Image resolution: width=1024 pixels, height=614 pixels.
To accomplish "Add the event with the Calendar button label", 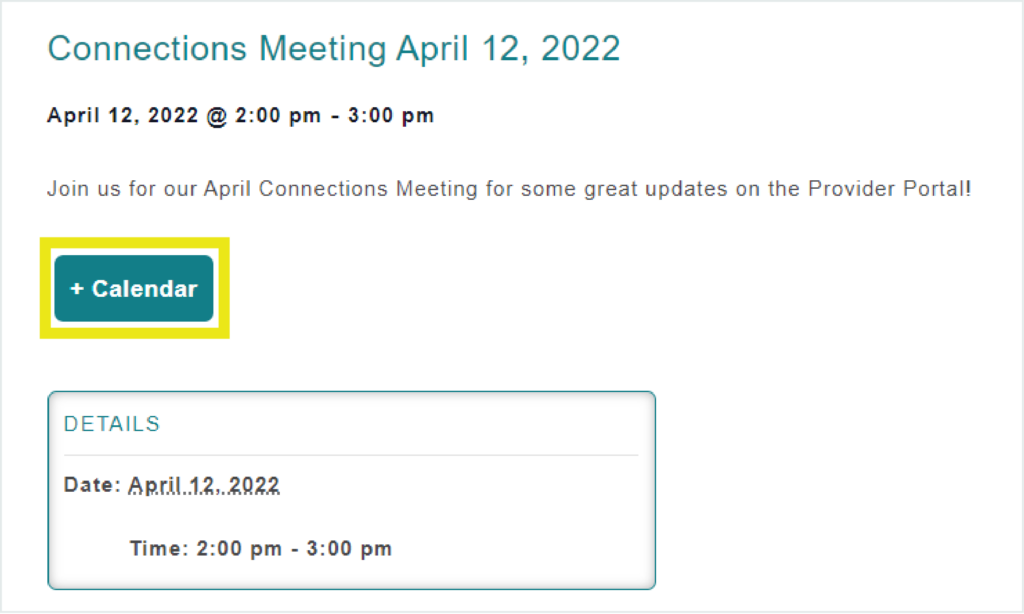I will [145, 289].
